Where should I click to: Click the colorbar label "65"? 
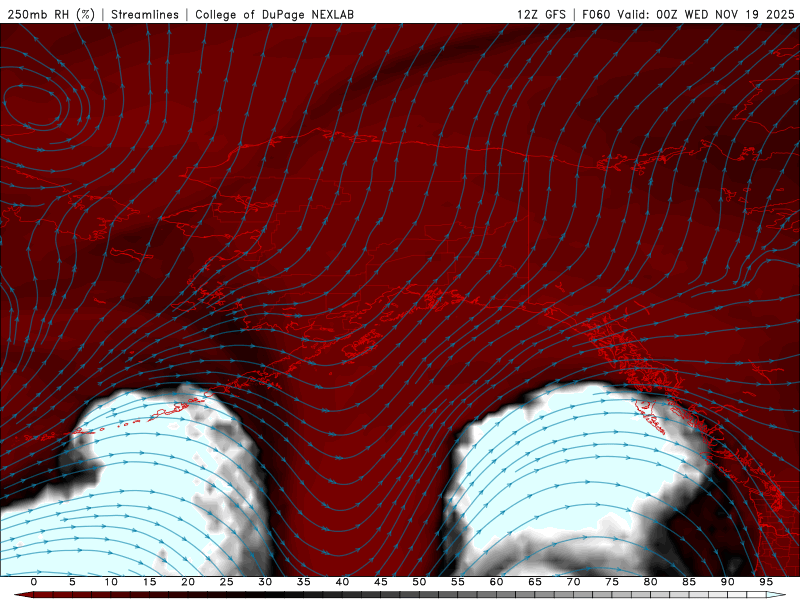tap(535, 582)
